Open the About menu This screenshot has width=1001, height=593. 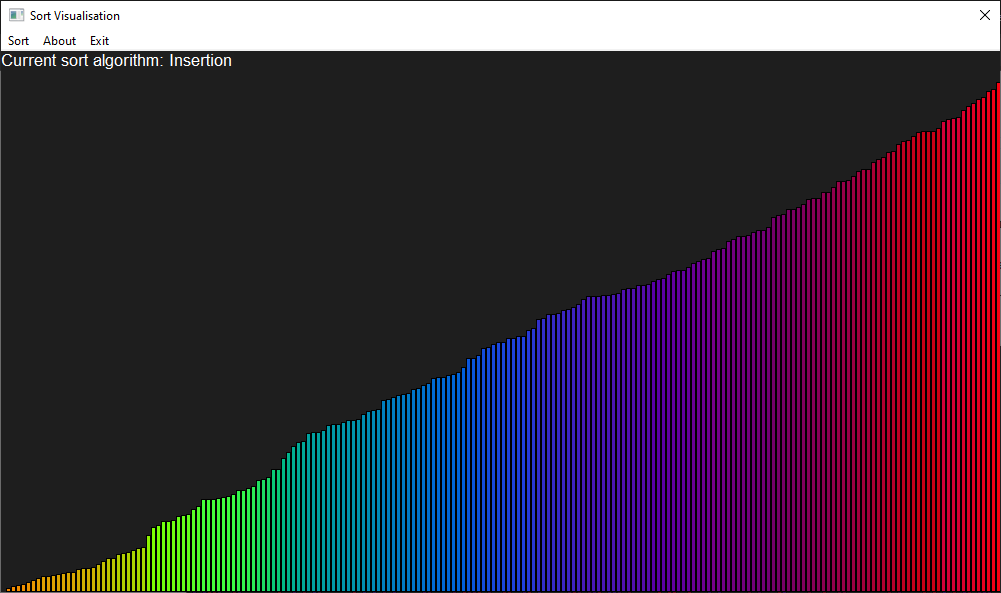[x=59, y=41]
